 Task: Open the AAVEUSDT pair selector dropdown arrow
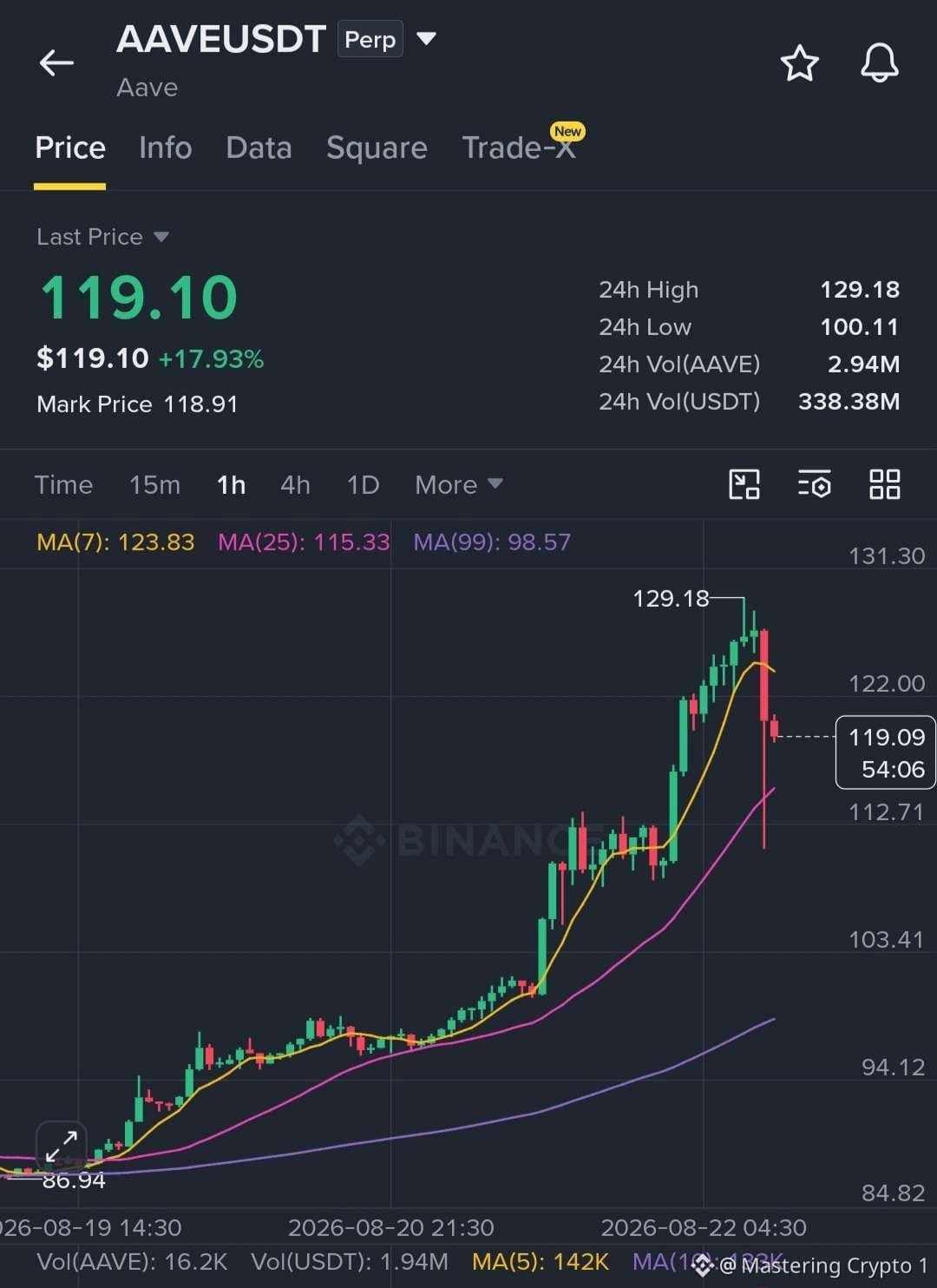point(426,39)
